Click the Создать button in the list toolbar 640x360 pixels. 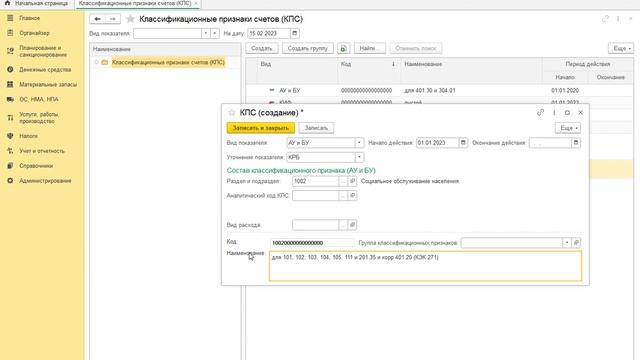262,48
